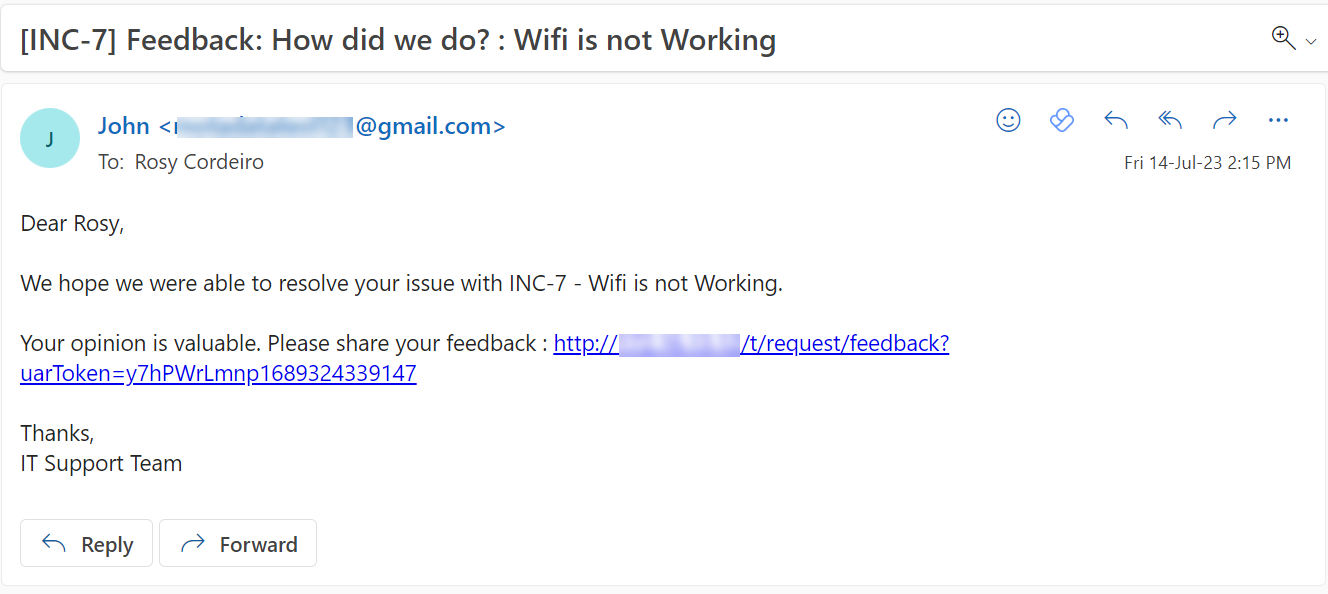This screenshot has height=594, width=1328.
Task: Click the curved arrow inside the Forward button
Action: (193, 542)
